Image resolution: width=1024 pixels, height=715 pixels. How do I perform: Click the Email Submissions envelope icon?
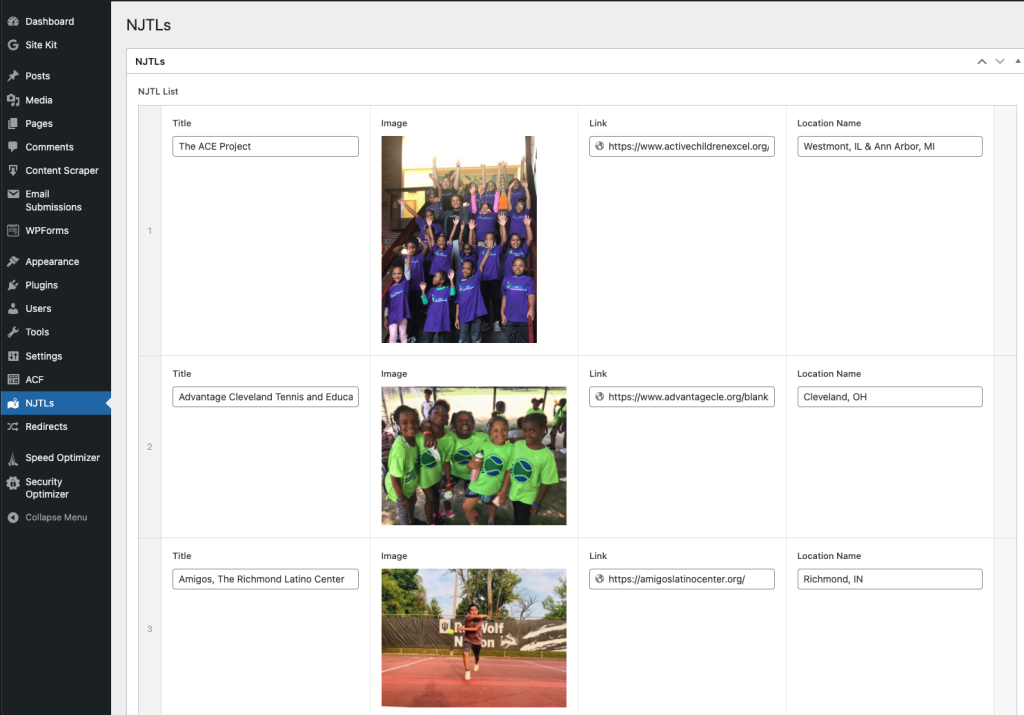13,194
